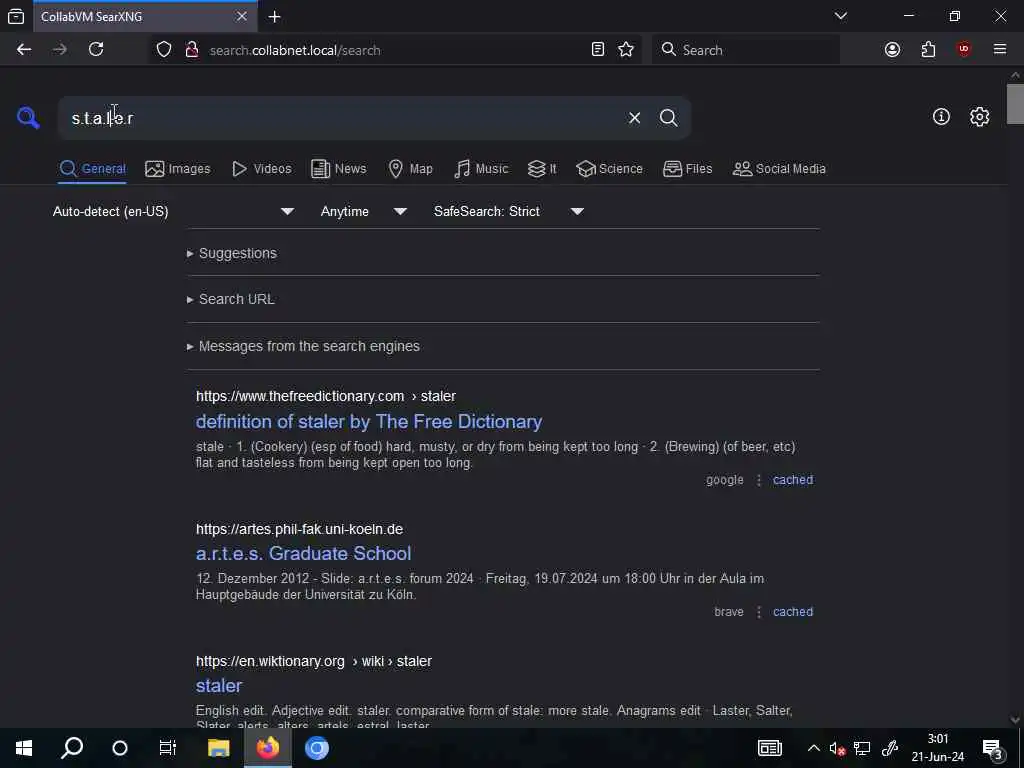Image resolution: width=1024 pixels, height=768 pixels.
Task: Open the a.r.t.e.s. Graduate School result
Action: [x=304, y=553]
